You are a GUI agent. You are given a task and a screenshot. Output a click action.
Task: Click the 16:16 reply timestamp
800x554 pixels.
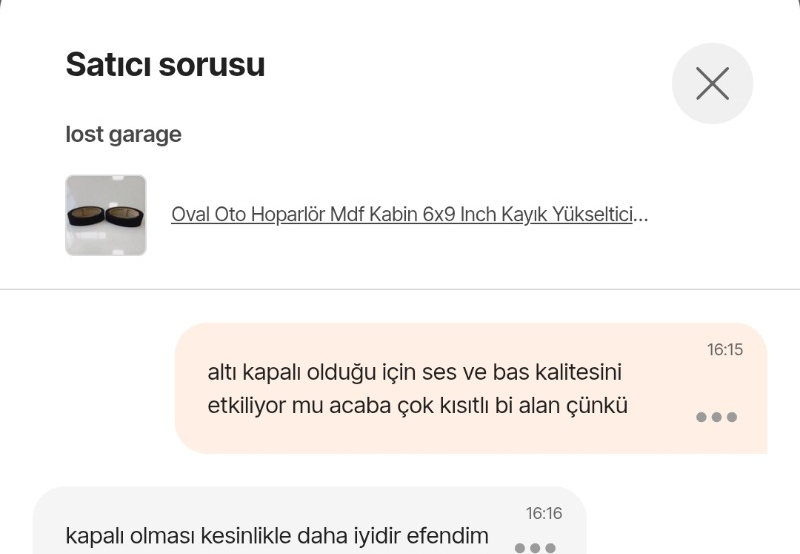click(x=544, y=513)
